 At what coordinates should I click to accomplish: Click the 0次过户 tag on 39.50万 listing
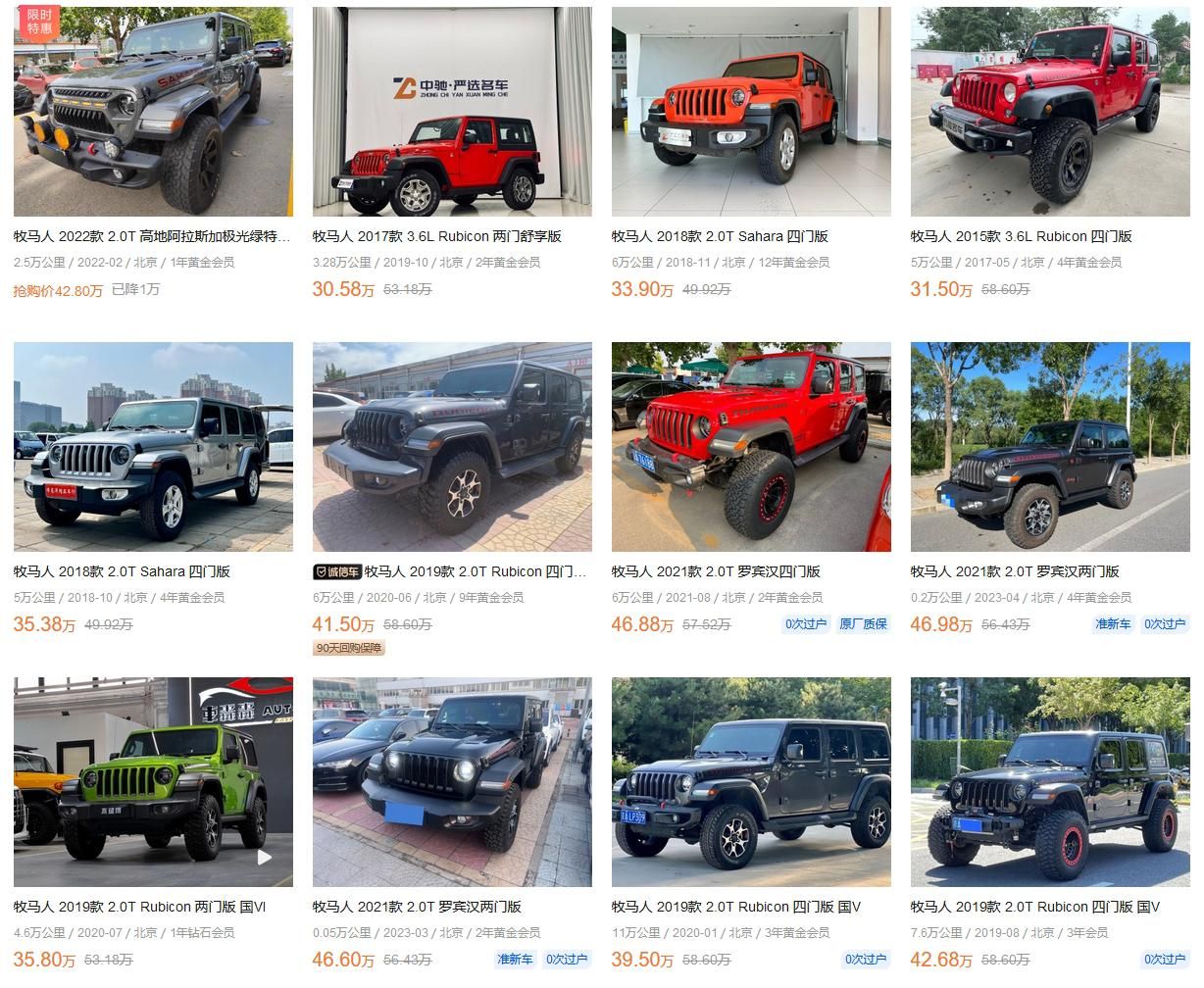pyautogui.click(x=866, y=960)
